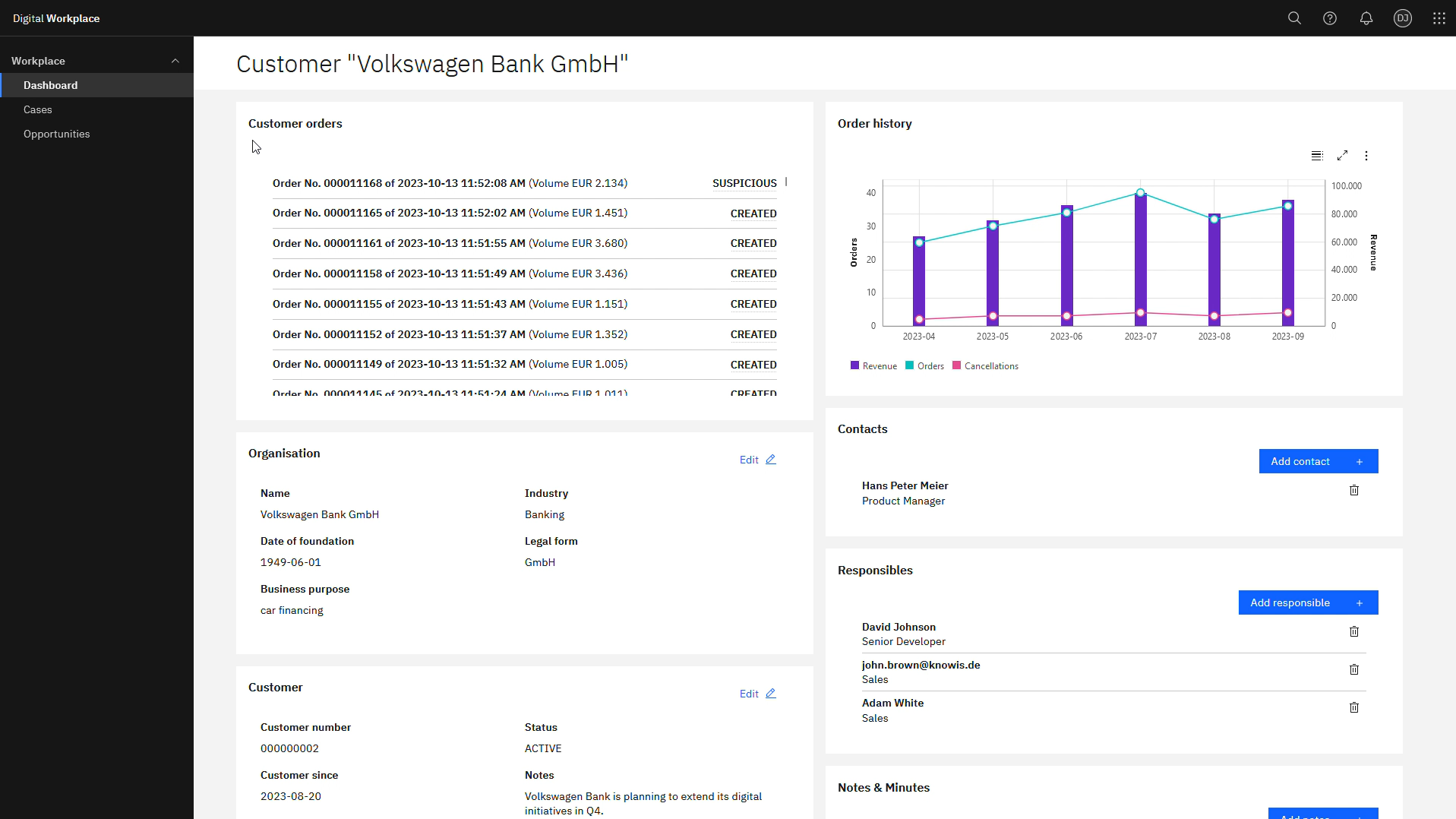The width and height of the screenshot is (1456, 819).
Task: Go to Cases in sidebar
Action: pyautogui.click(x=38, y=109)
